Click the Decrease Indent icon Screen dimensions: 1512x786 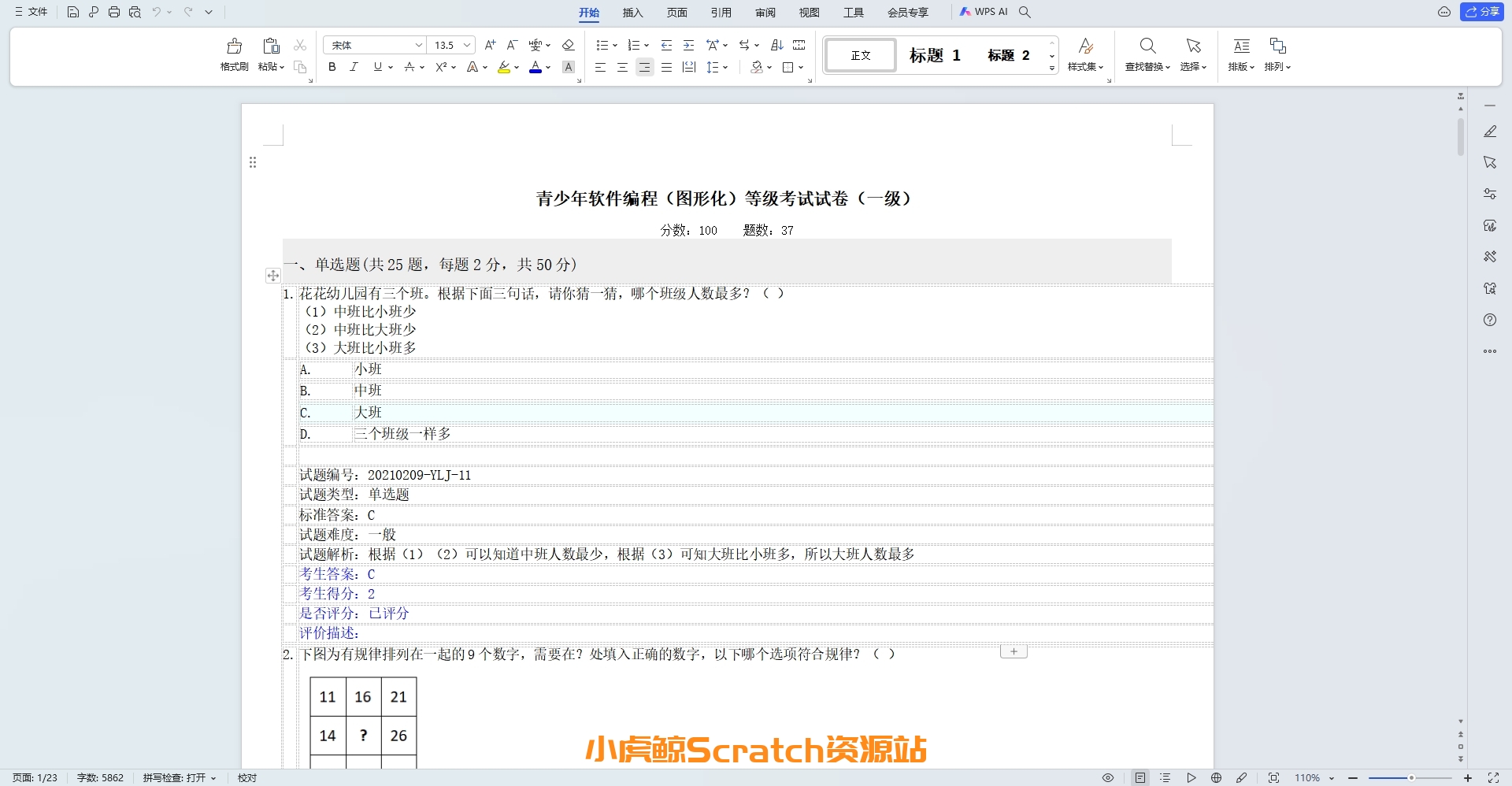pos(666,45)
